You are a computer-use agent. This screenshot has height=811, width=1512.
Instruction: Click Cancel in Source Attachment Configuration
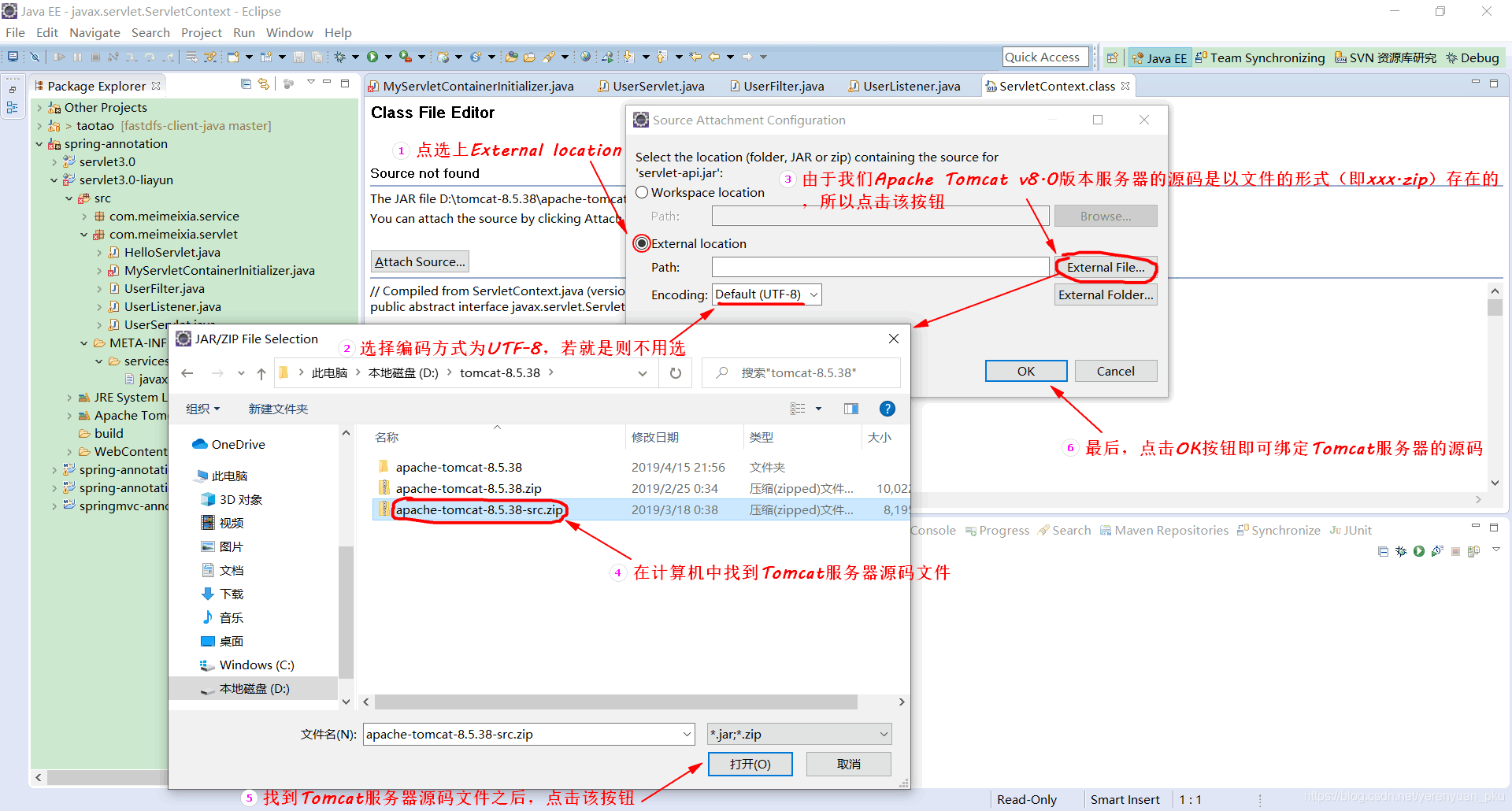point(1116,371)
